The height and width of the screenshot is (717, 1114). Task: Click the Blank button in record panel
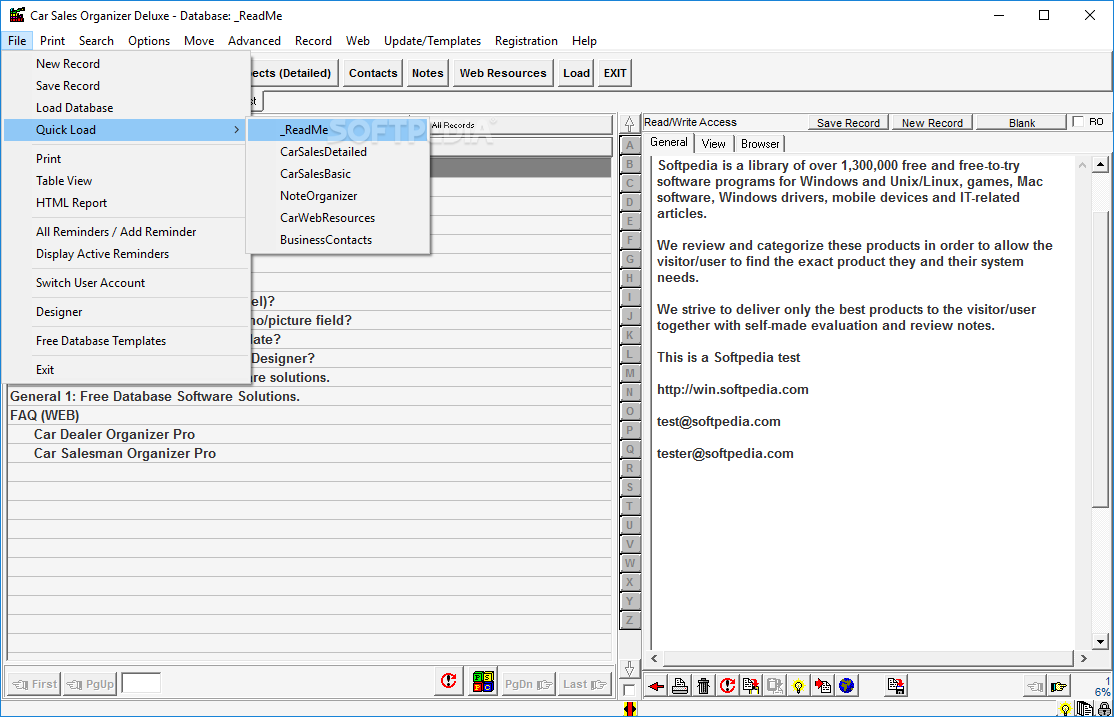pyautogui.click(x=1022, y=122)
